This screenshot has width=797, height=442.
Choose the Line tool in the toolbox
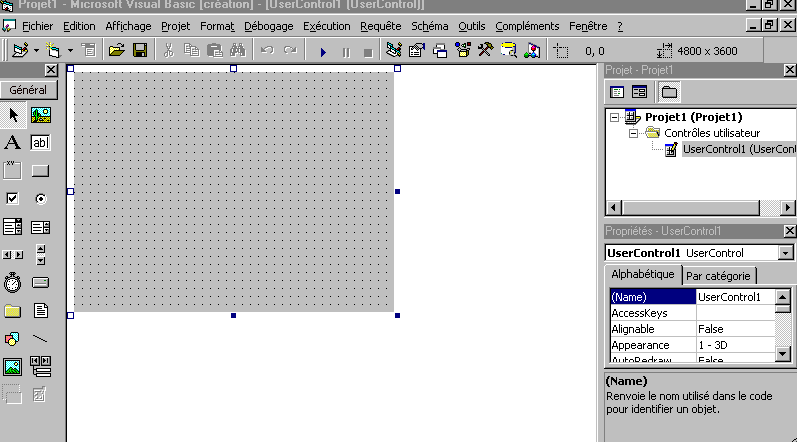(x=40, y=338)
